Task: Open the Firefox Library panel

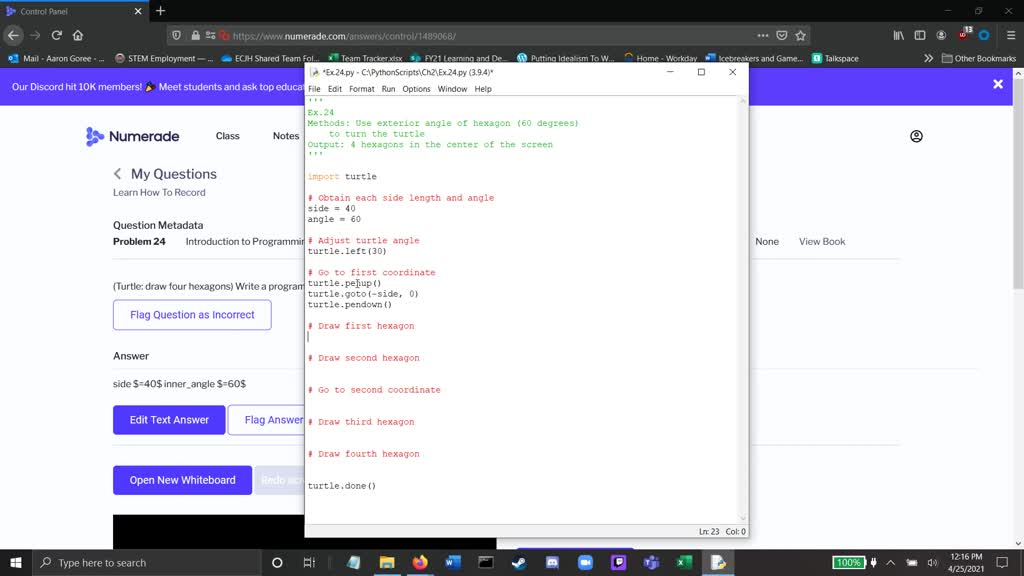Action: [x=898, y=33]
